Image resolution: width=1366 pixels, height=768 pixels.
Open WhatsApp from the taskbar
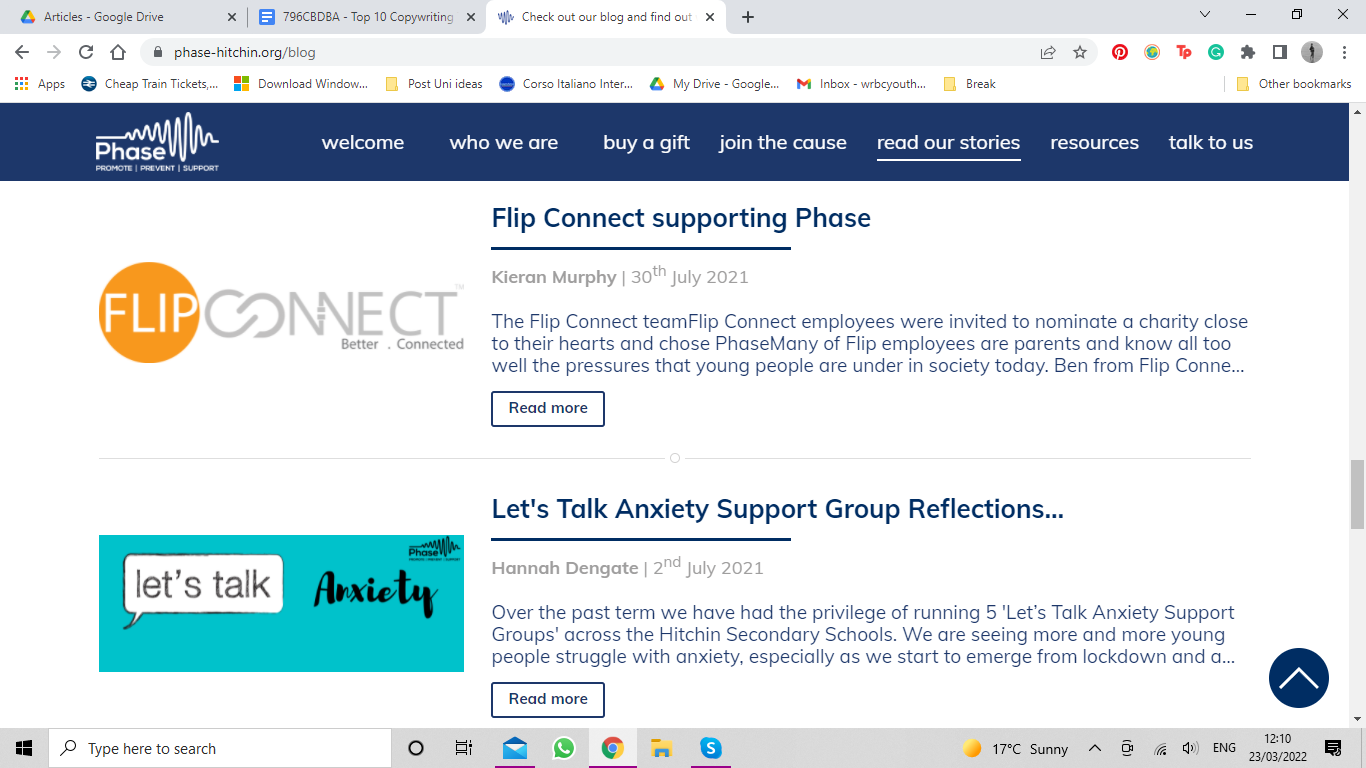coord(564,748)
